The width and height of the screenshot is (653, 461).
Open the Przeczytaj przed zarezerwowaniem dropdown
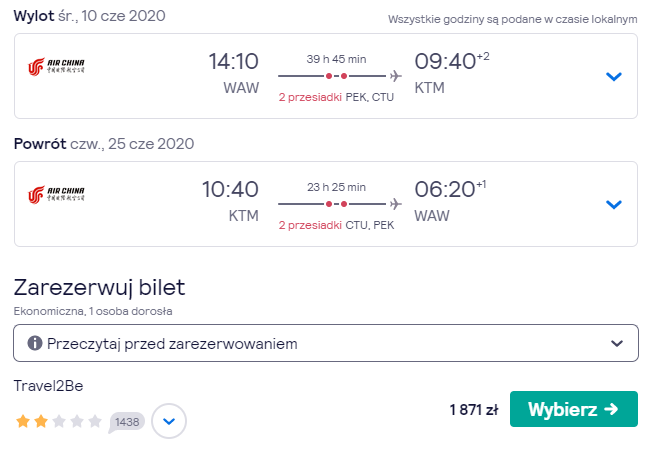pos(326,343)
